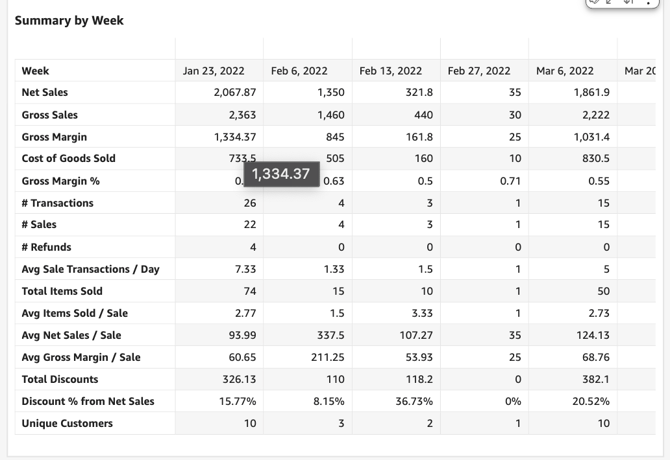The height and width of the screenshot is (460, 670).
Task: Click the Total Discounts row label
Action: (60, 379)
